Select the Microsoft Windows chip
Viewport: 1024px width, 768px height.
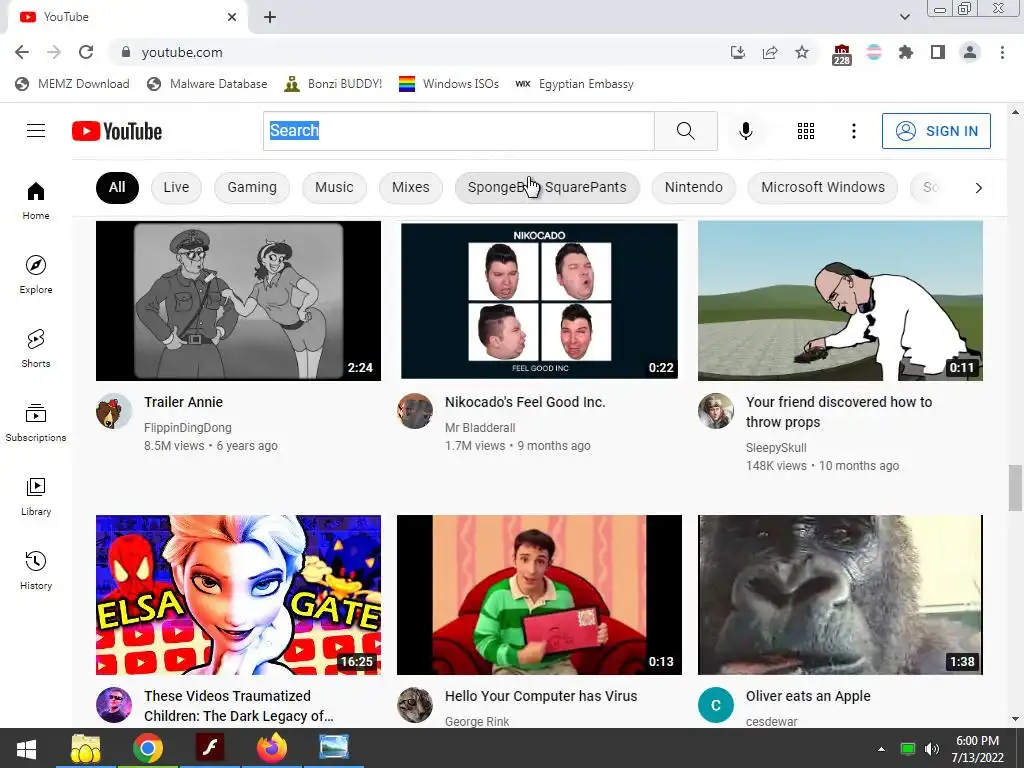pyautogui.click(x=823, y=187)
